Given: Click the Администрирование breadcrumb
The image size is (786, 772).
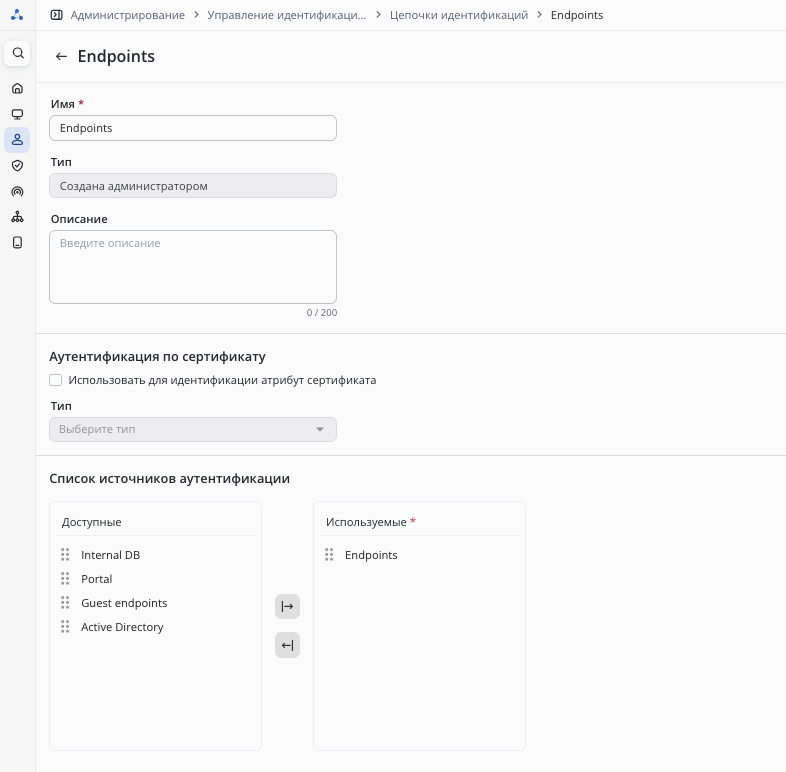Looking at the screenshot, I should [127, 15].
